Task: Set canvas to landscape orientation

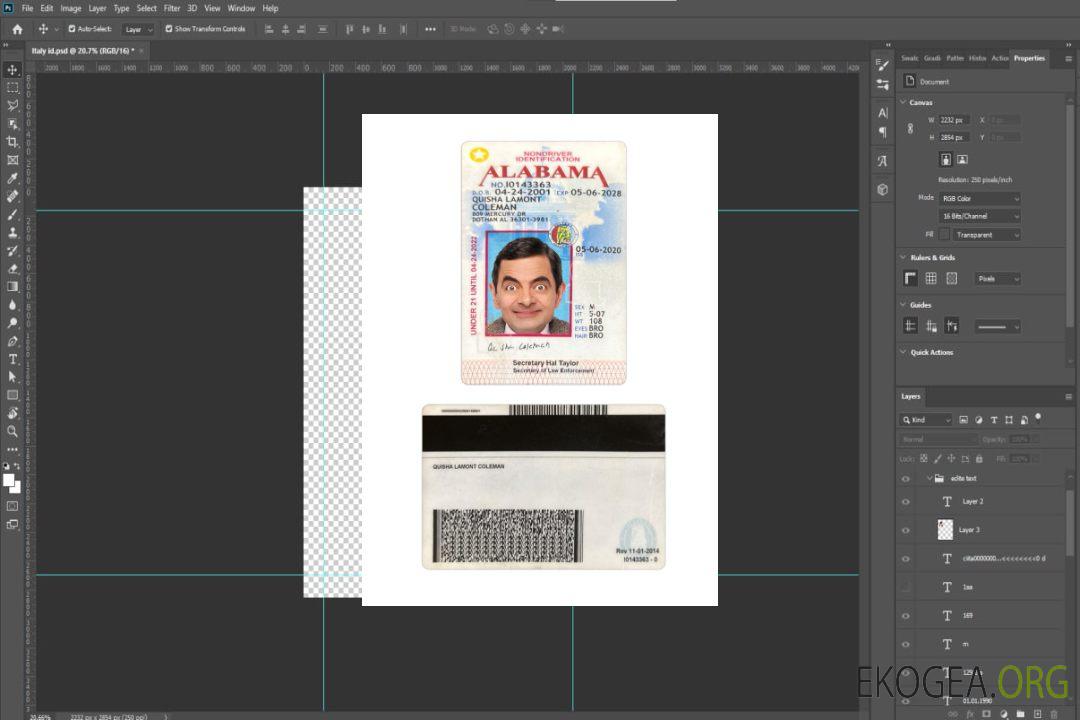Action: click(x=962, y=159)
